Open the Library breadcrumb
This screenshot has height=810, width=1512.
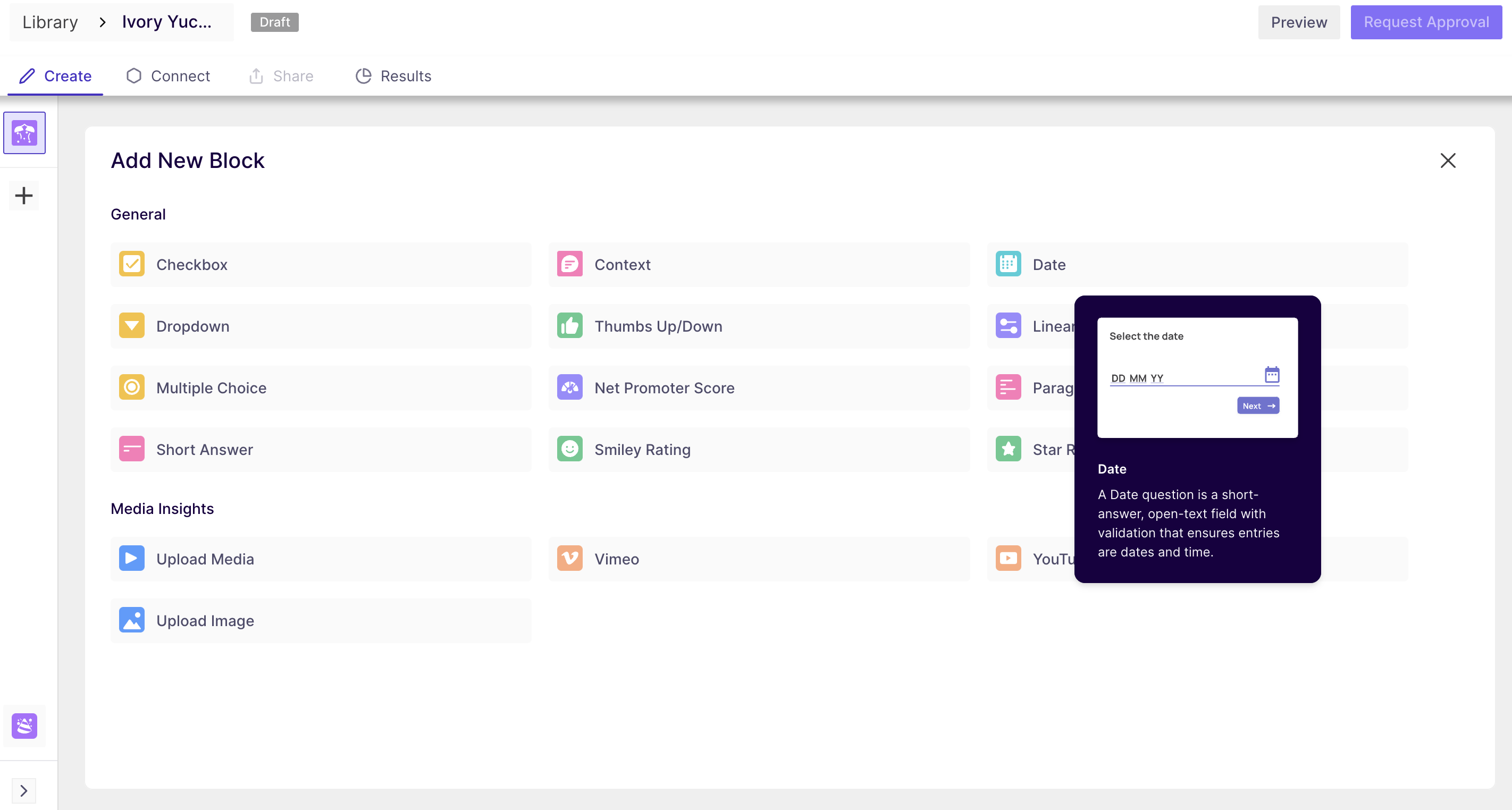(x=50, y=22)
